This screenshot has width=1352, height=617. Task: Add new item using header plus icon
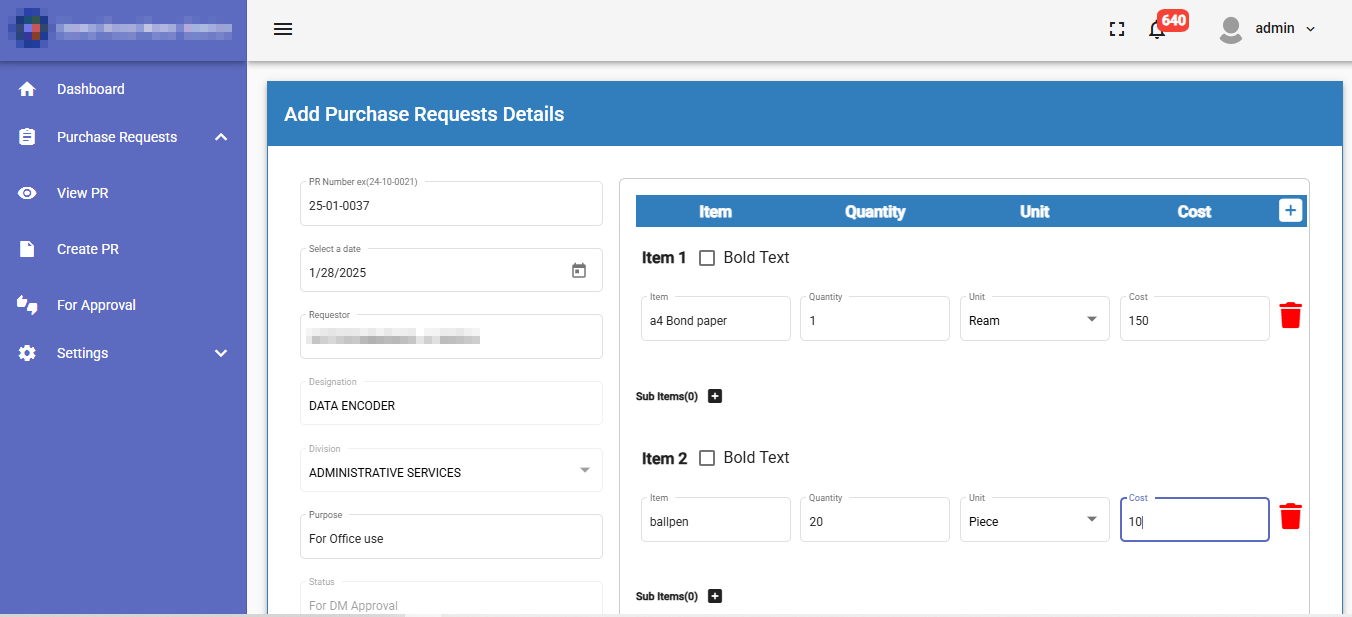(x=1290, y=210)
